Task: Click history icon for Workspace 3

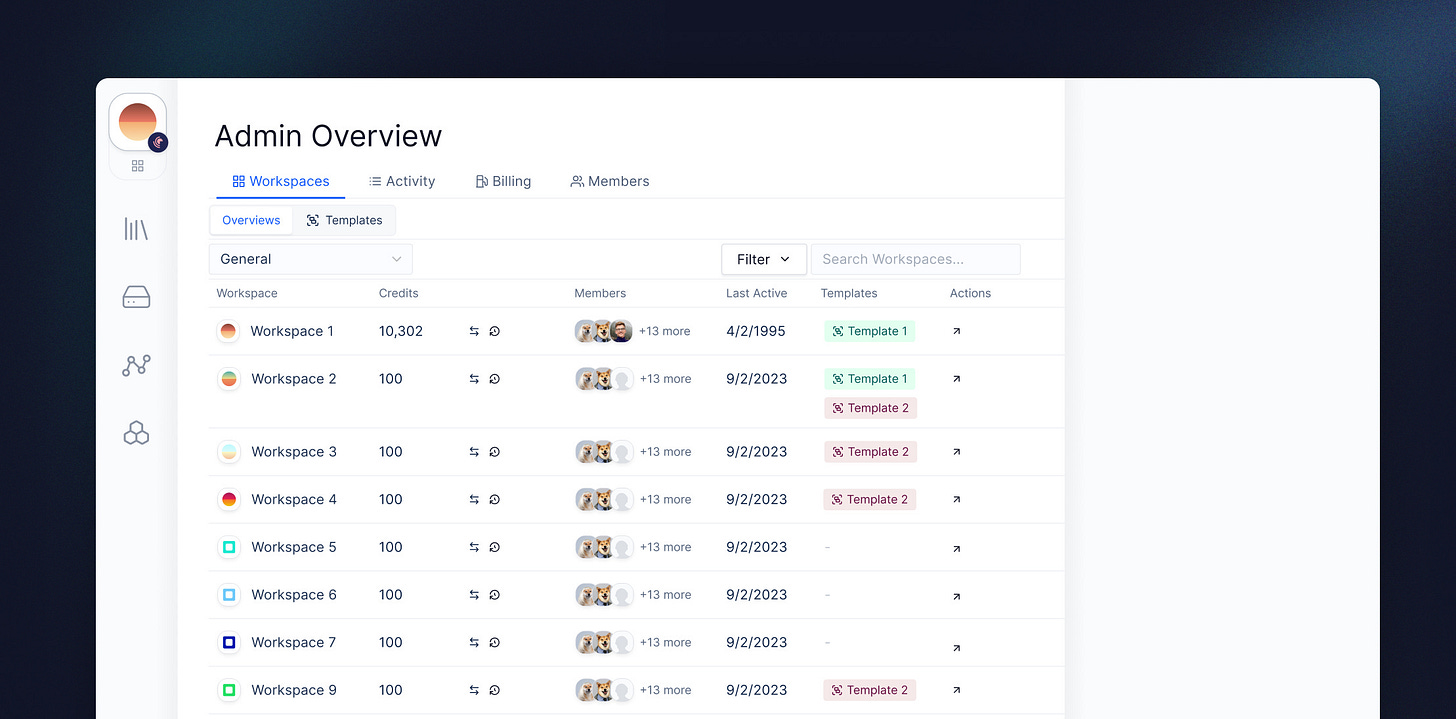Action: pos(494,452)
